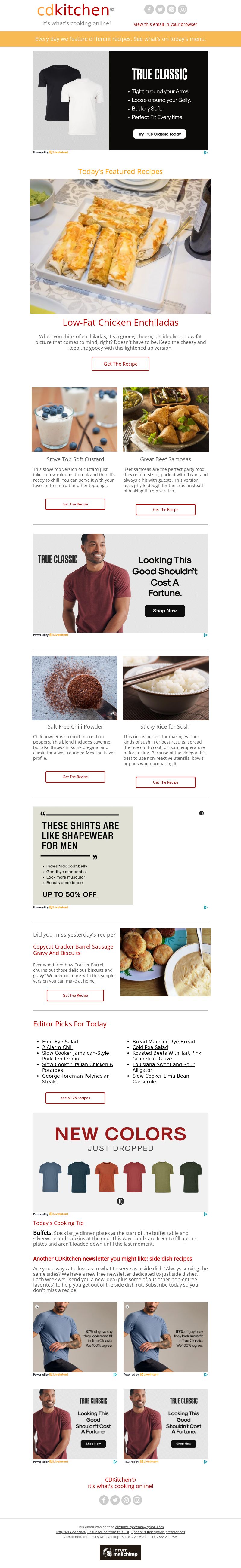Click the footer Instagram icon below "it's what's cooking online!"
Viewport: 241px width, 1568px height.
point(137,1500)
